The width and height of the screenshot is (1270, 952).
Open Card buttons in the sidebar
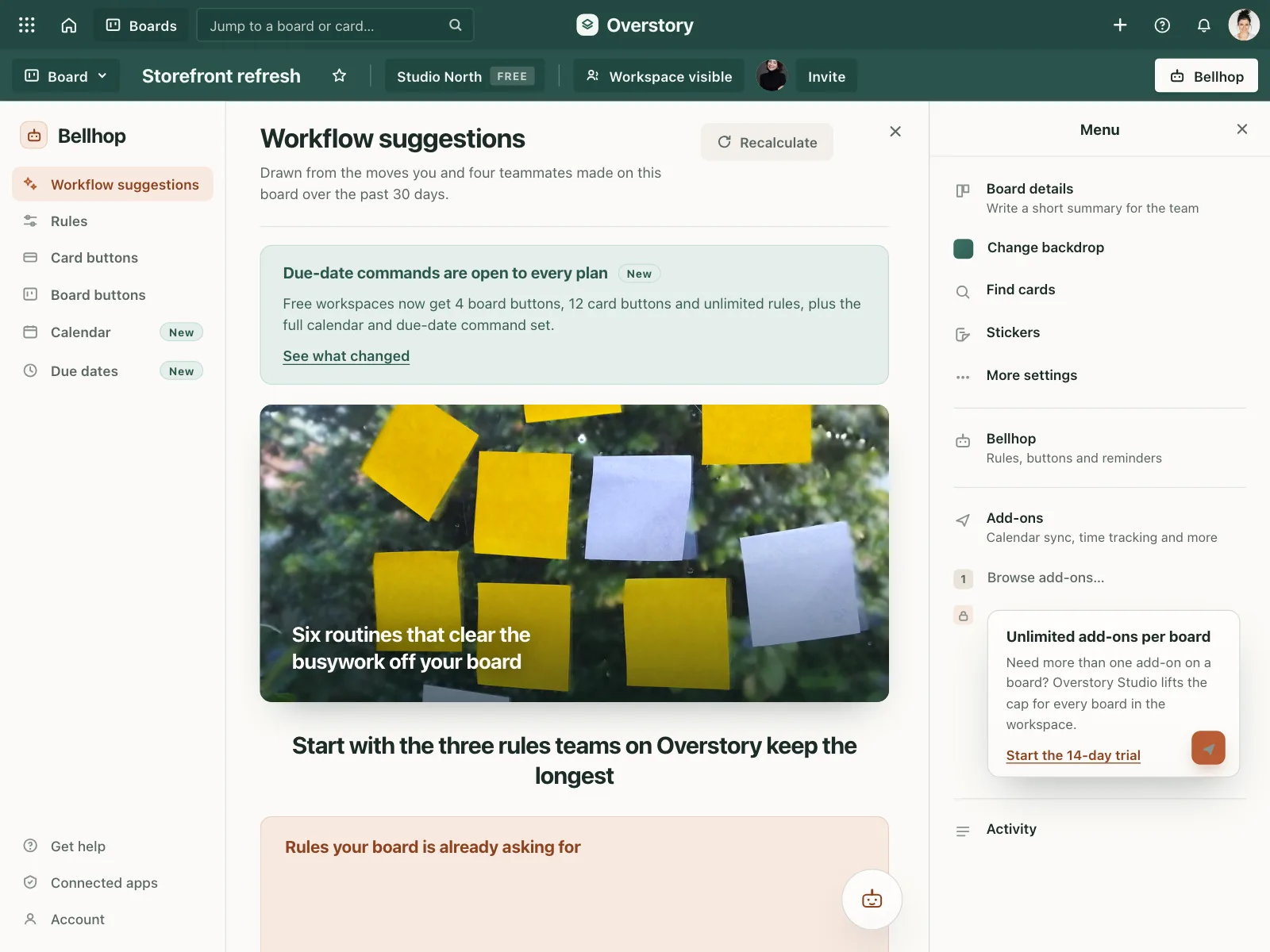(113, 258)
